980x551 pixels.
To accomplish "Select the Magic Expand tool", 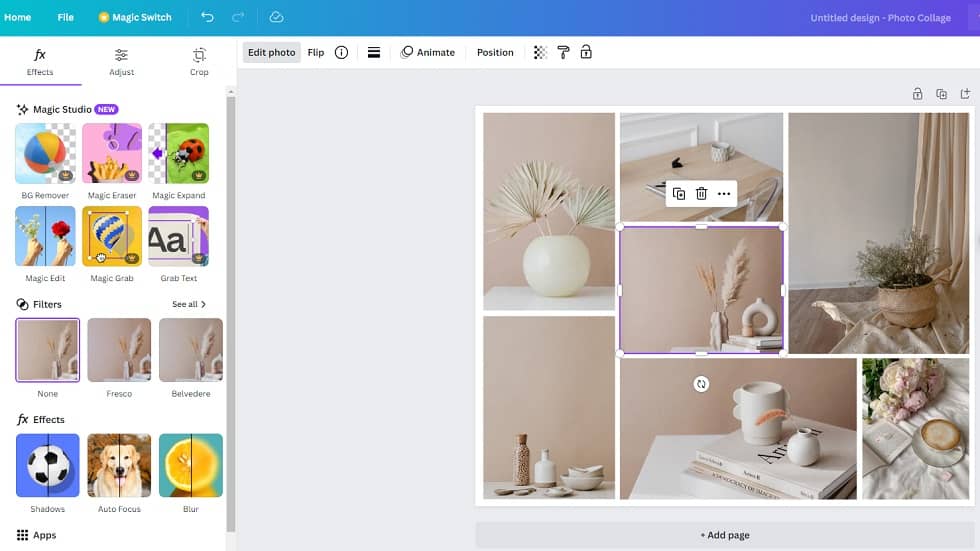I will (x=179, y=154).
